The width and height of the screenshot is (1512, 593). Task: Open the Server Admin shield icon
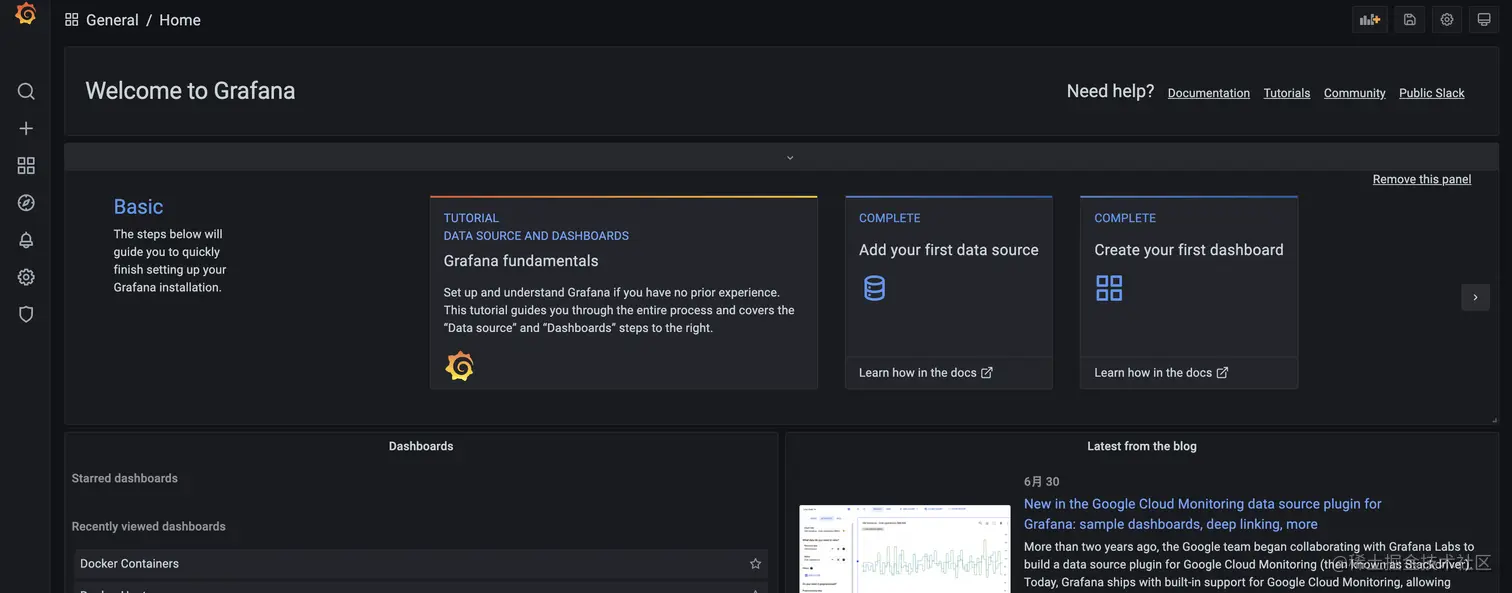(26, 314)
